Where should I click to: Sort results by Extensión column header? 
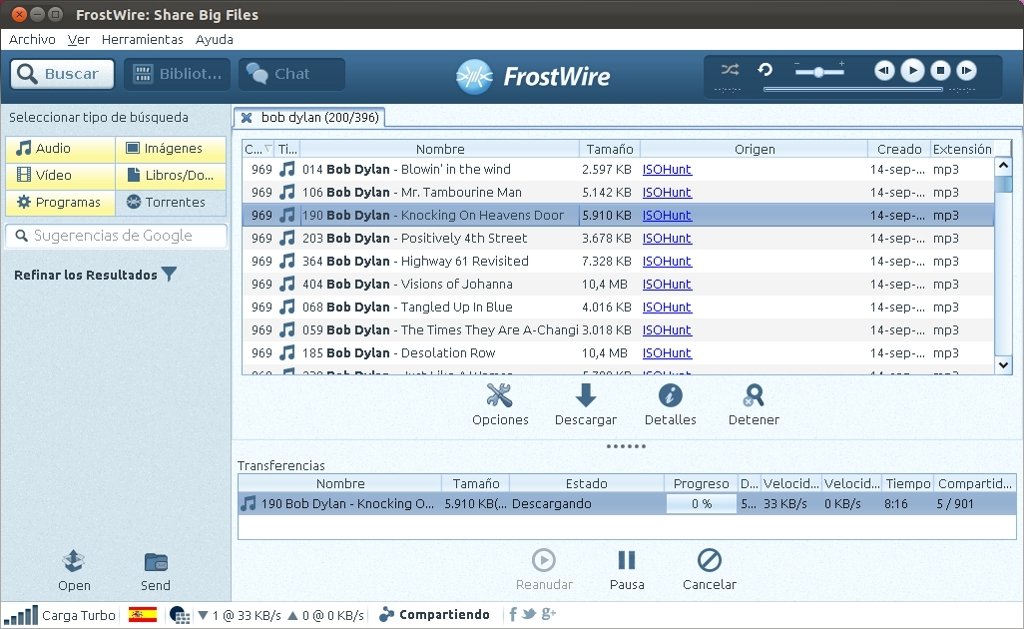(962, 149)
